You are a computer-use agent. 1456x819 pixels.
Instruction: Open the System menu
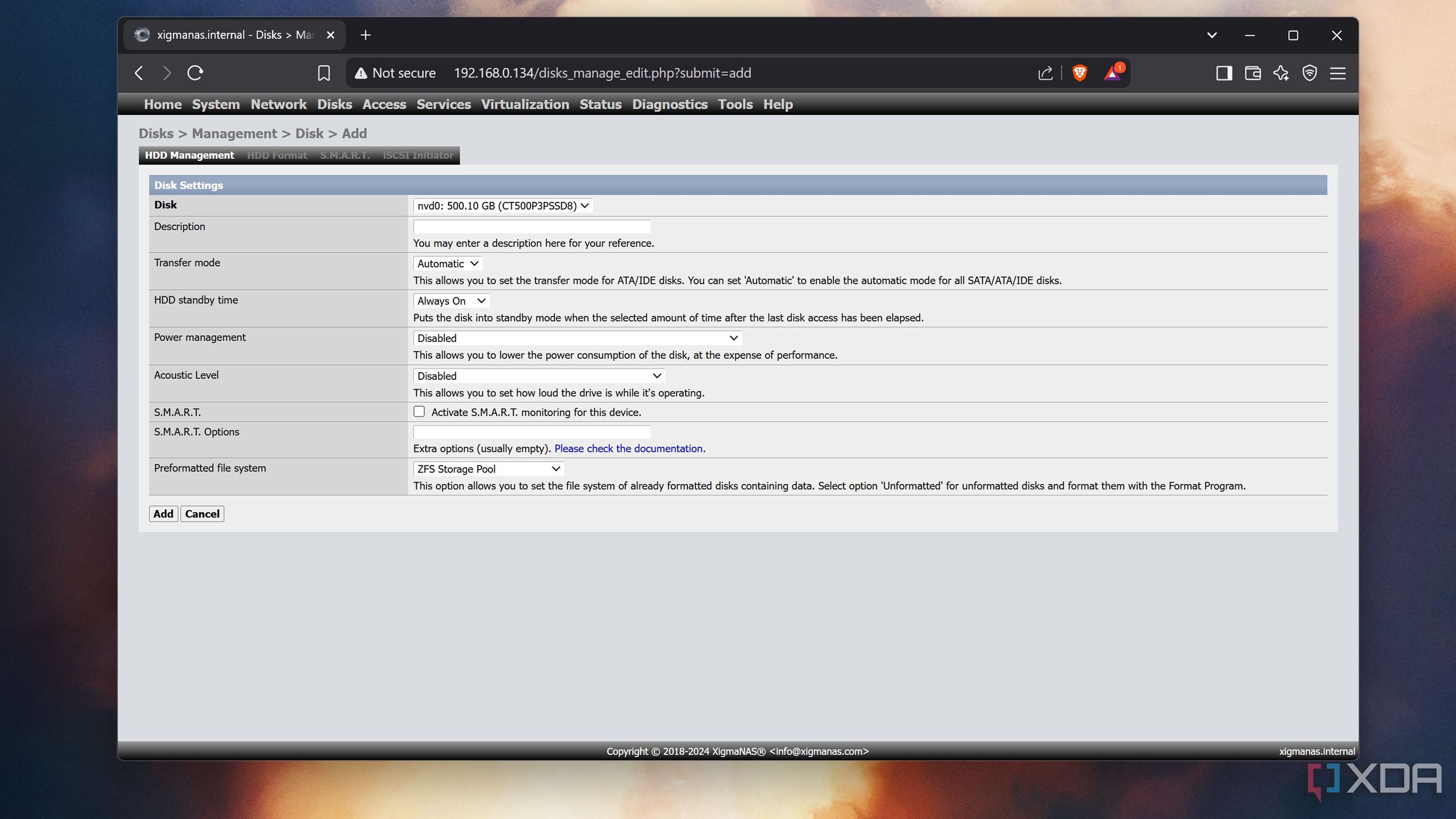pos(216,105)
